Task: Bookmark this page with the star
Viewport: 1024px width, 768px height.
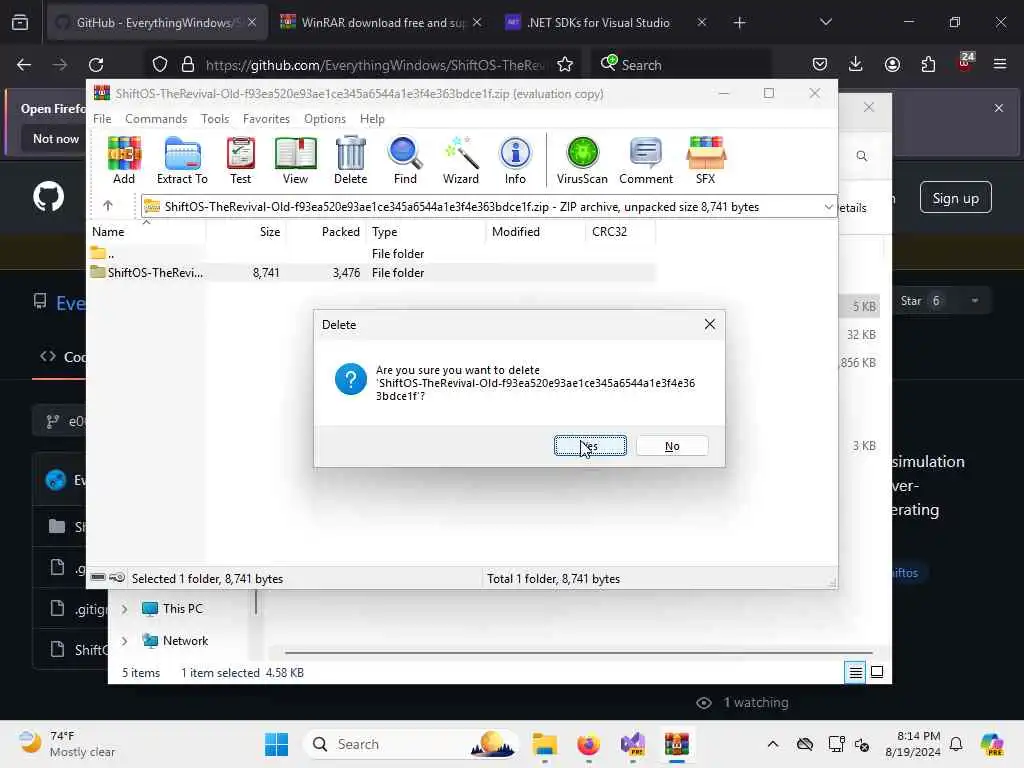Action: click(x=565, y=65)
